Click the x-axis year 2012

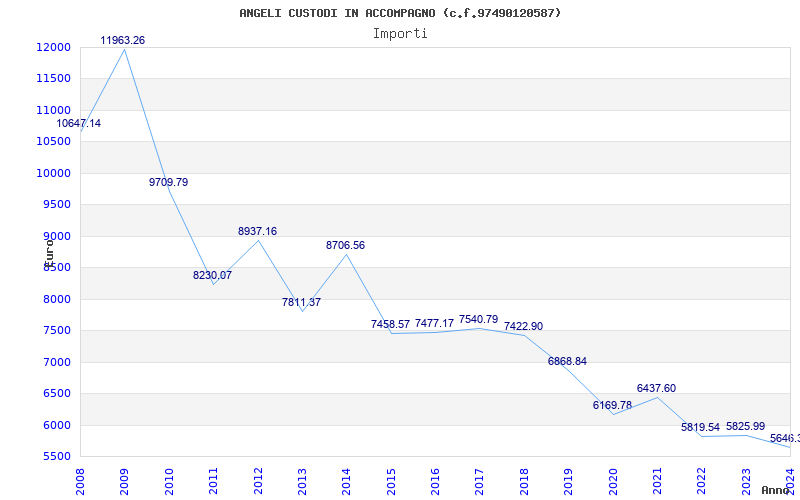tap(258, 481)
